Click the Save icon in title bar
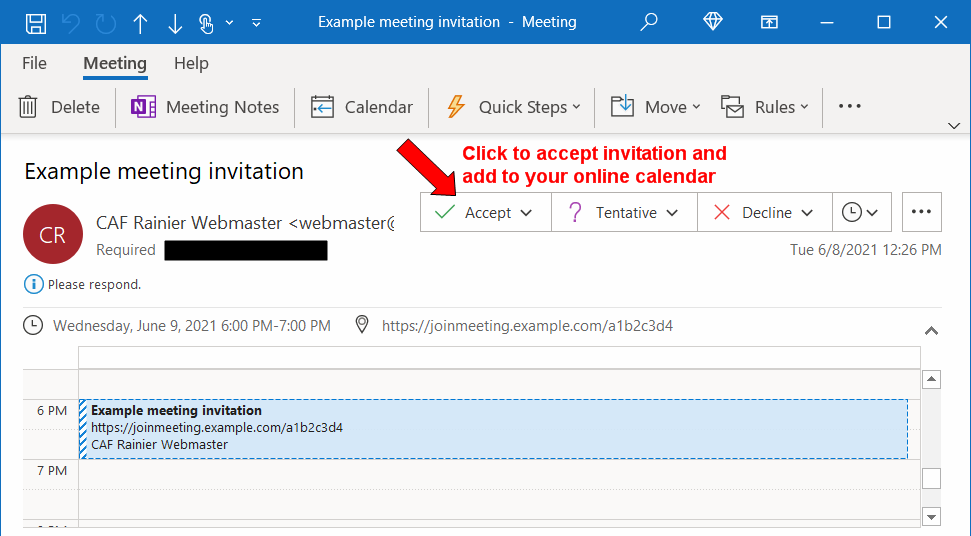 pos(35,22)
